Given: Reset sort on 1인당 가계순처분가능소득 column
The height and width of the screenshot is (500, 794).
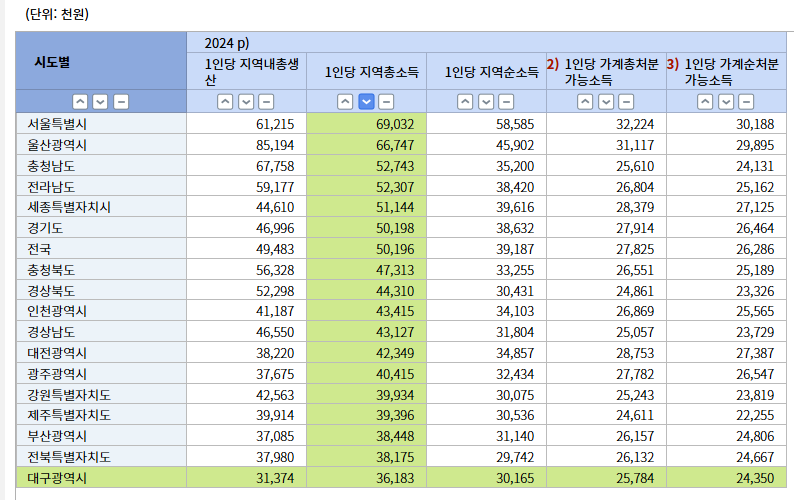Looking at the screenshot, I should coord(746,101).
